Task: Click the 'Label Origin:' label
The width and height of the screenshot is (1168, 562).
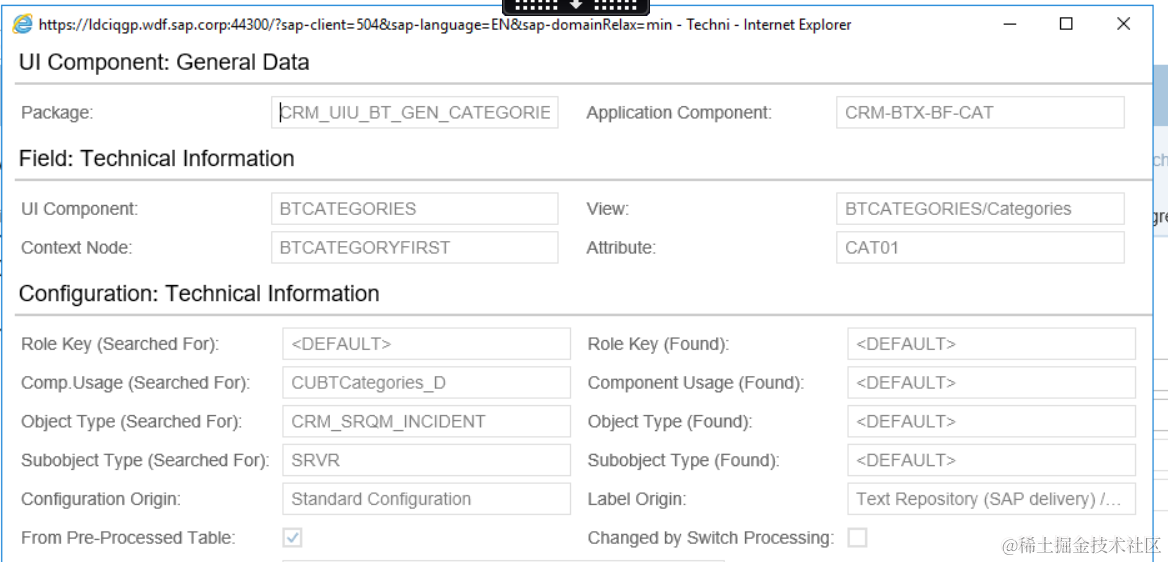Action: point(637,499)
